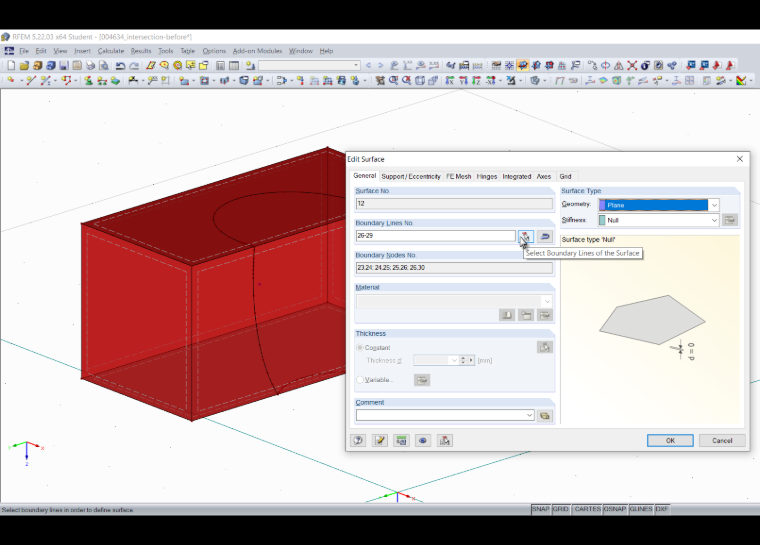This screenshot has width=760, height=545.
Task: Switch to the Axes tab
Action: [544, 176]
